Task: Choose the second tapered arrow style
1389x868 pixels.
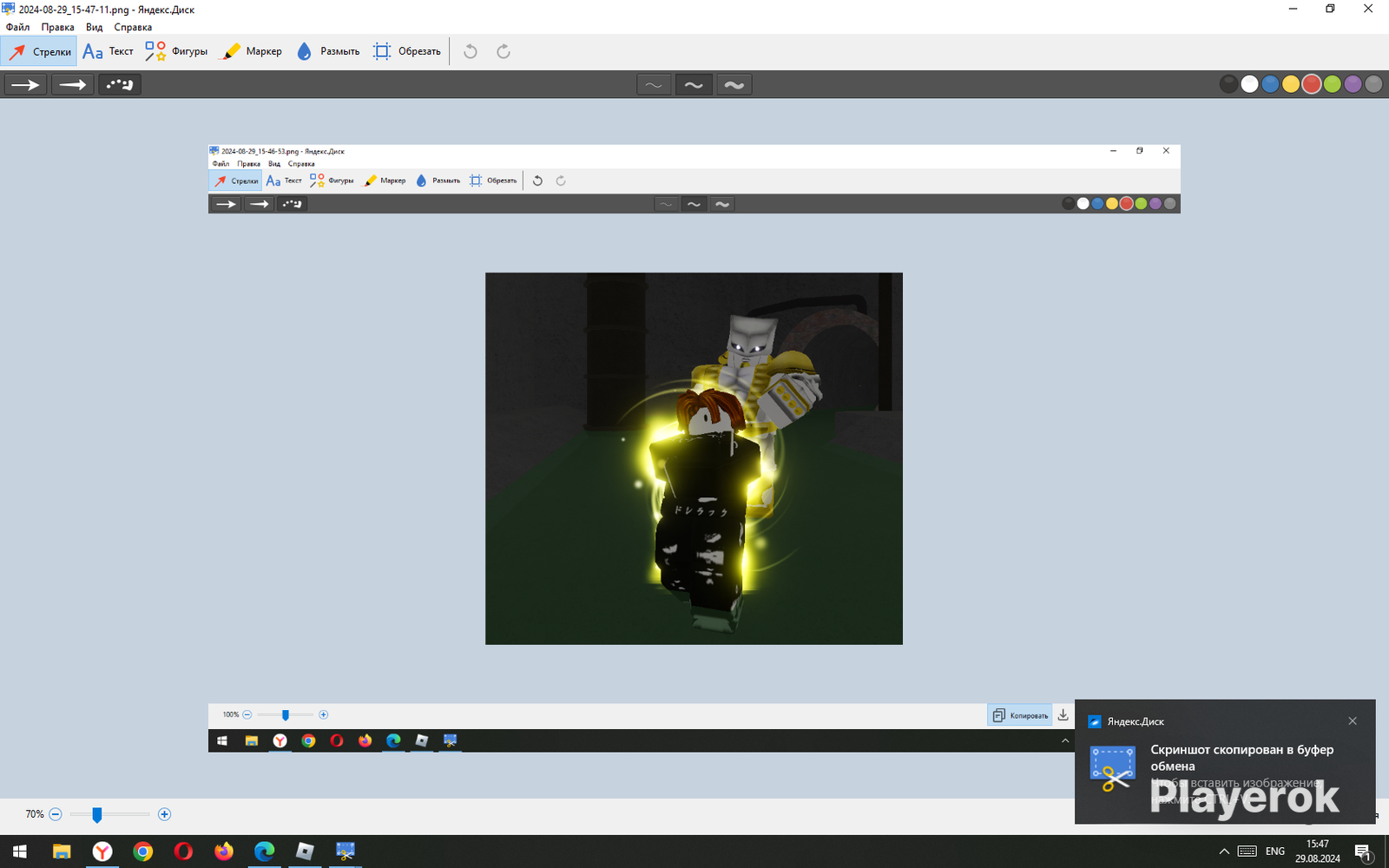Action: click(x=72, y=84)
